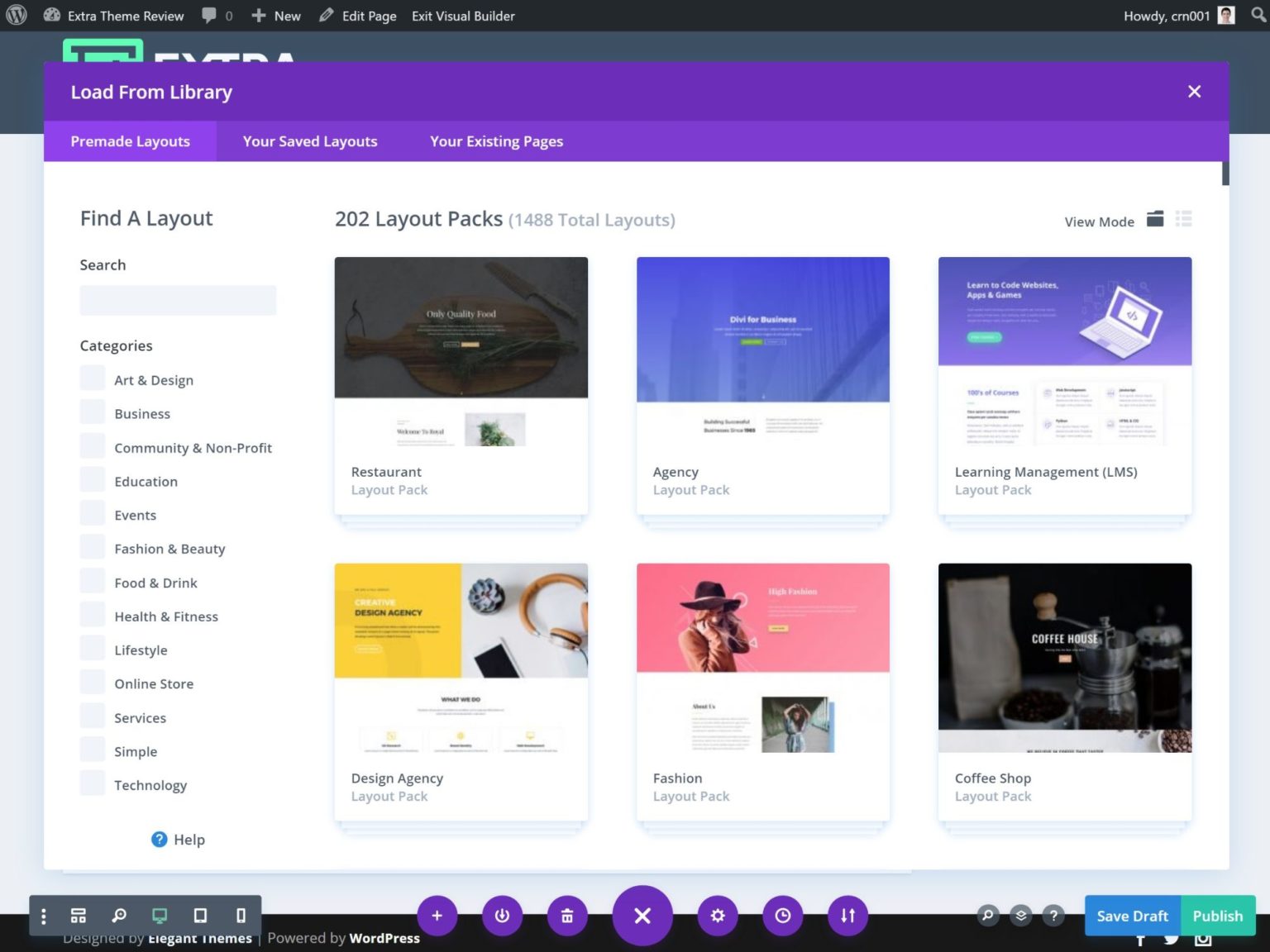Viewport: 1270px width, 952px height.
Task: Select grid folder View Mode
Action: (1154, 219)
